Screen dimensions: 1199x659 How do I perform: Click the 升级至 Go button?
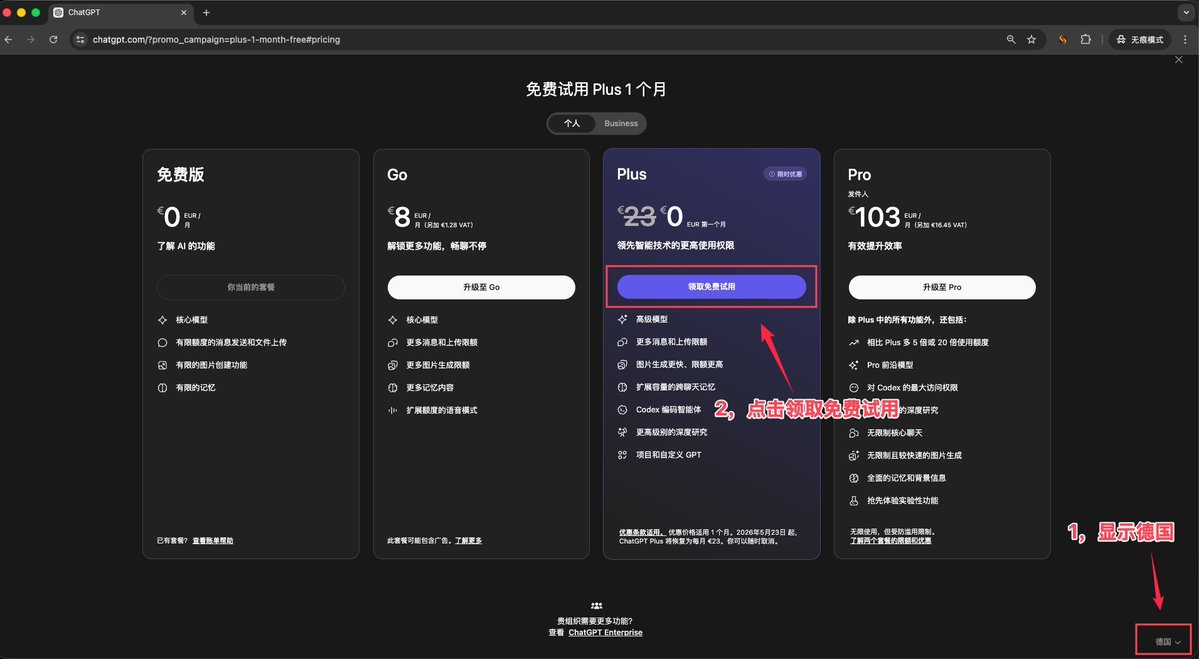481,287
